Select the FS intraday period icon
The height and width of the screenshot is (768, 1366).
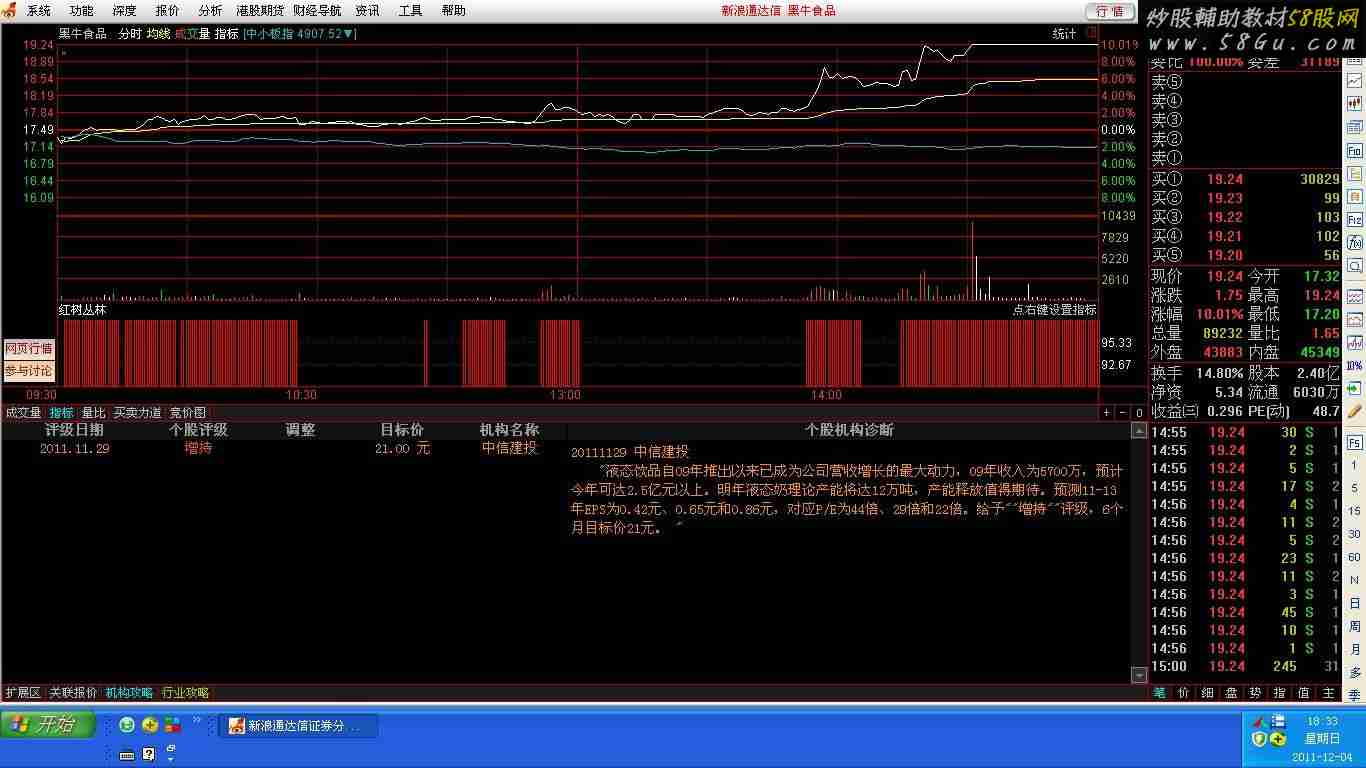1355,441
